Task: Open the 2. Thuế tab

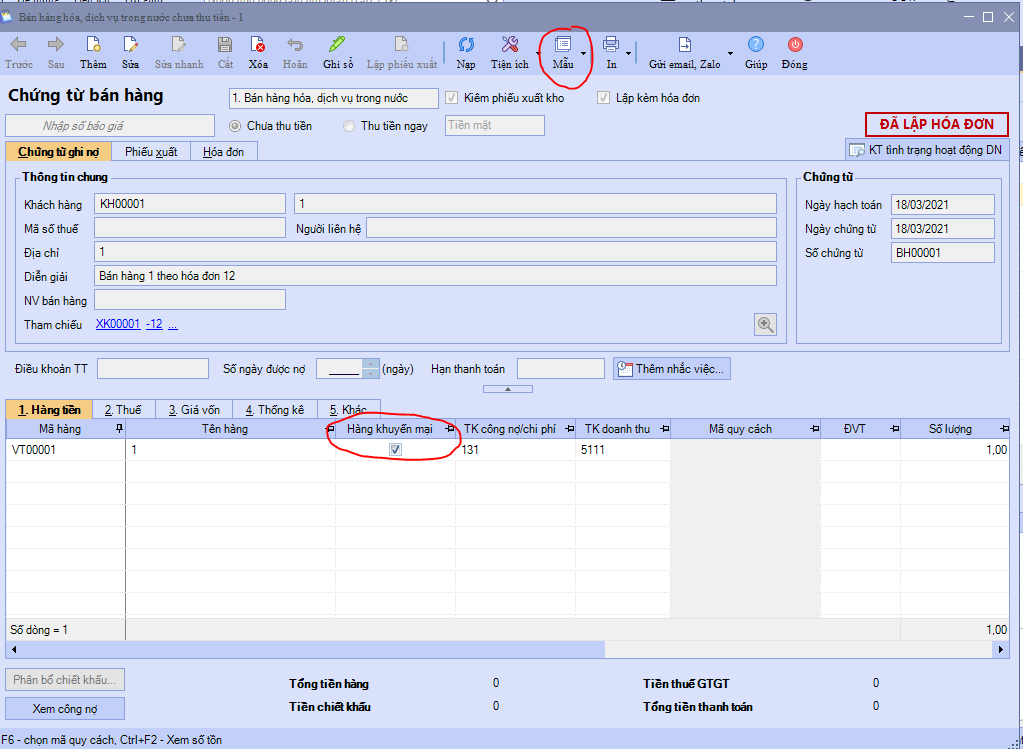Action: coord(124,410)
